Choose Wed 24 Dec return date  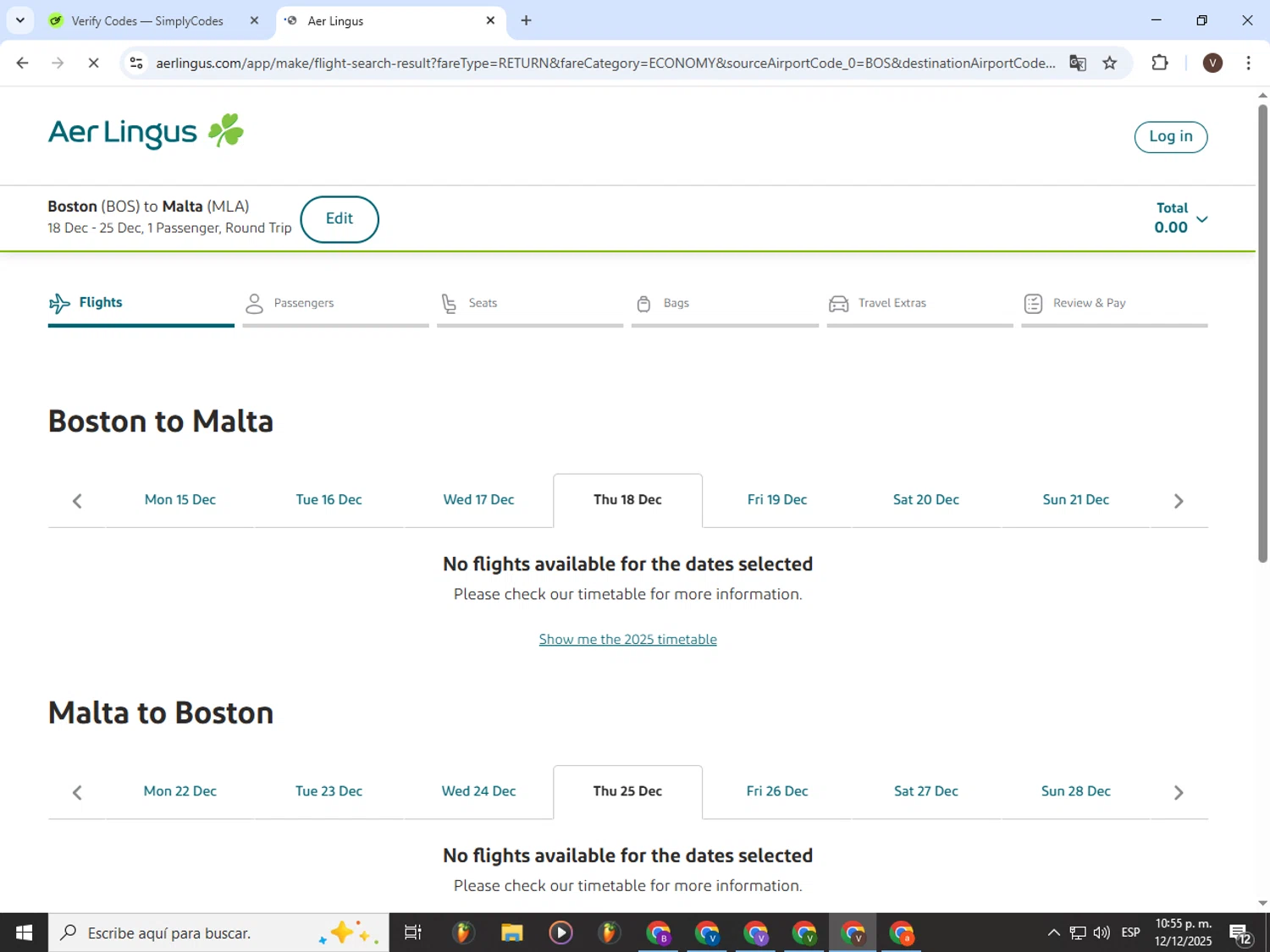[x=479, y=791]
